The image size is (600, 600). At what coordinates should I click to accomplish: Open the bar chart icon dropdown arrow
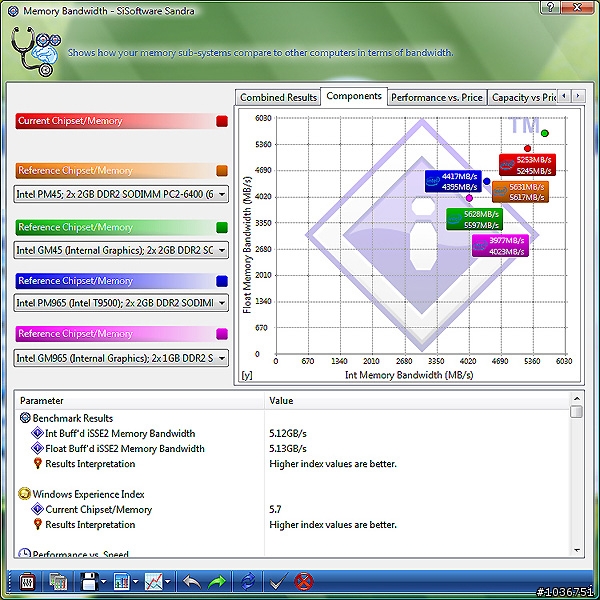(x=135, y=582)
